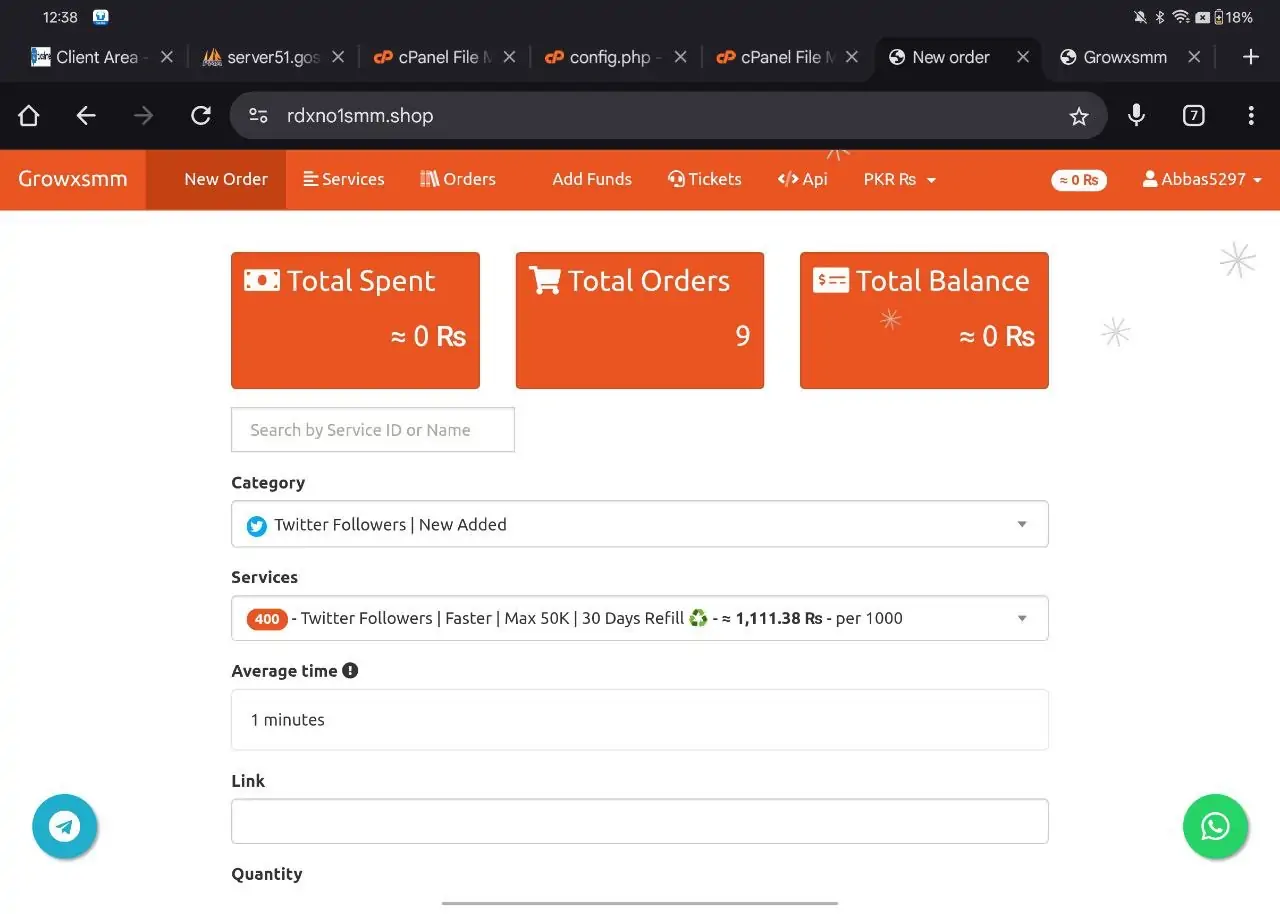Expand the Services dropdown
This screenshot has height=914, width=1280.
click(639, 618)
